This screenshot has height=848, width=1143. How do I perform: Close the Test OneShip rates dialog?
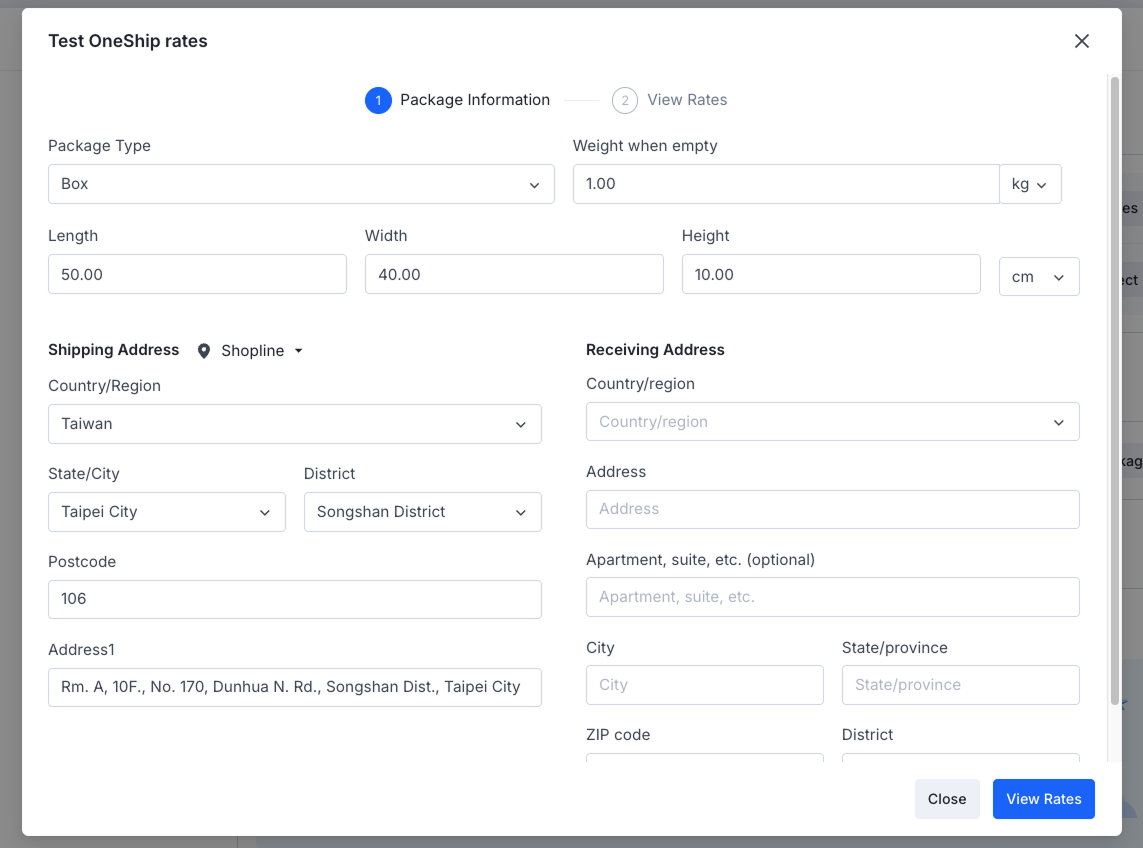pyautogui.click(x=1081, y=41)
